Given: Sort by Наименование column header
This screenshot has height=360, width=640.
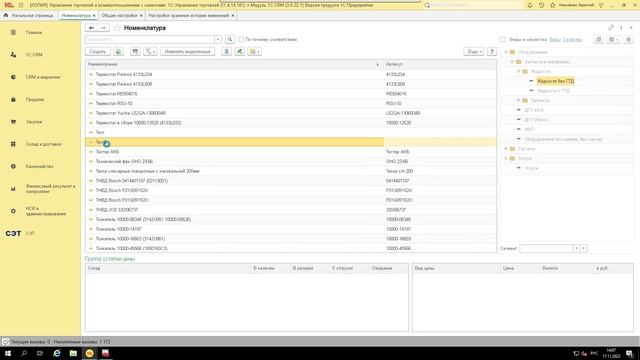Looking at the screenshot, I should point(234,64).
